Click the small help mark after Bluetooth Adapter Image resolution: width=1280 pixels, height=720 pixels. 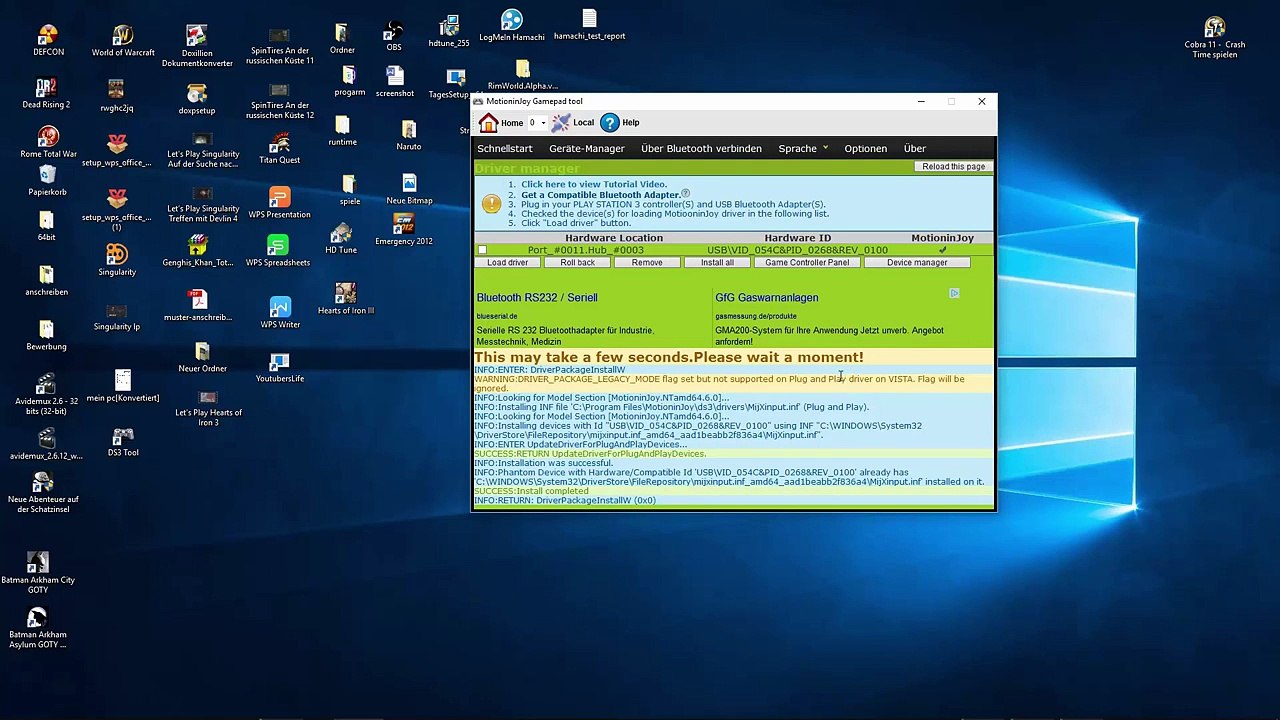[685, 194]
